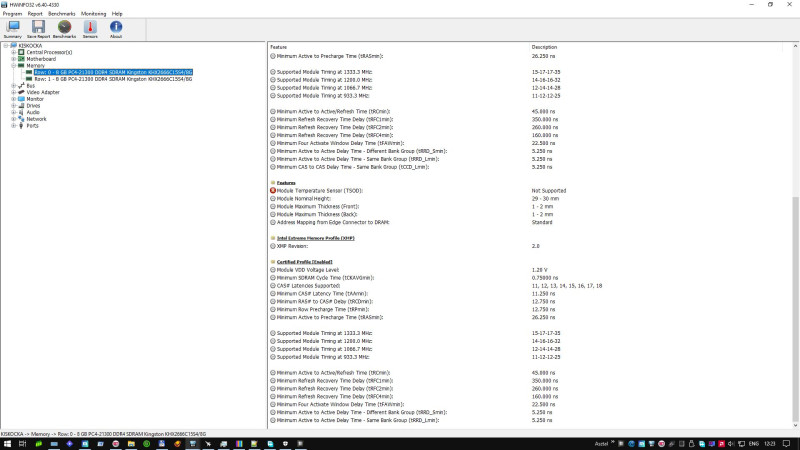
Task: Click the Bus icon in tree
Action: coord(21,86)
